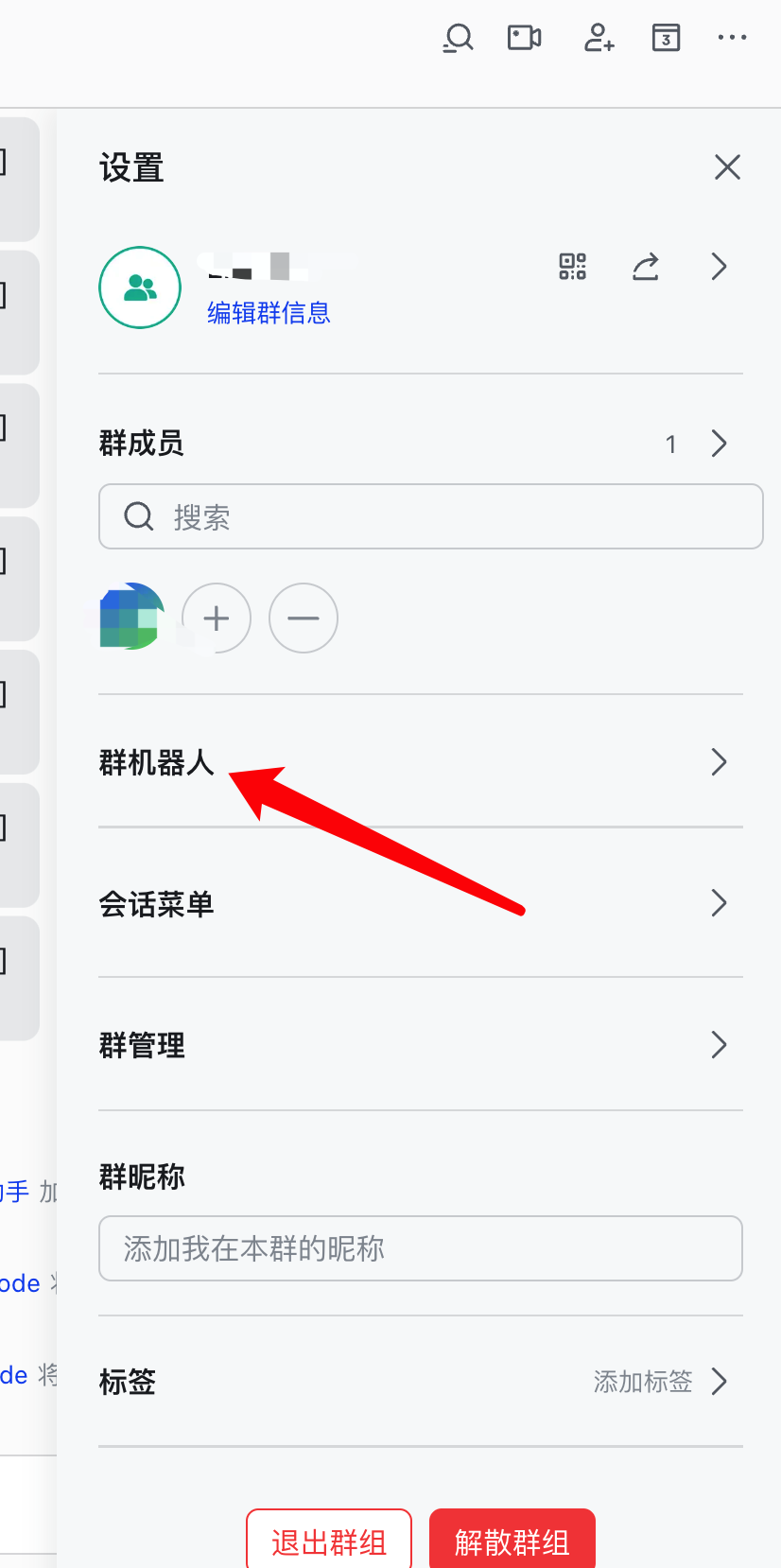Start a video meeting
Screen dimensions: 781x1568
525,38
